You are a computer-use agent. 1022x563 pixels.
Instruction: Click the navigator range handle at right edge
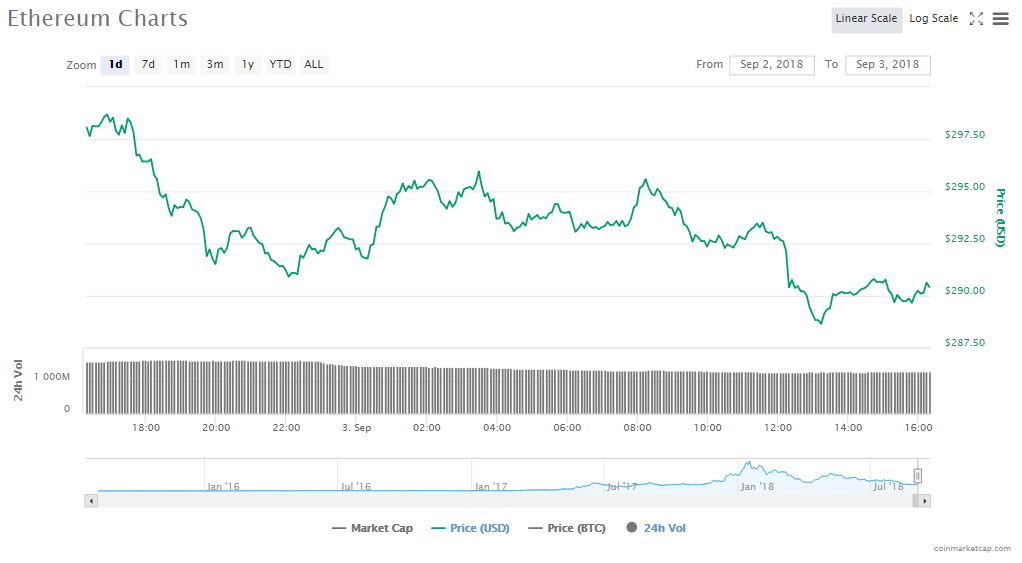point(917,476)
